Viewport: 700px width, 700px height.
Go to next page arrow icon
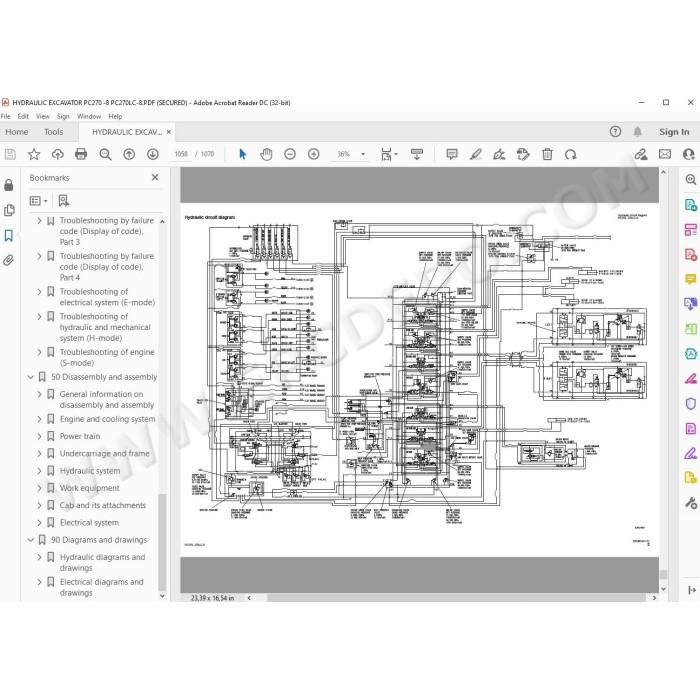pos(153,154)
